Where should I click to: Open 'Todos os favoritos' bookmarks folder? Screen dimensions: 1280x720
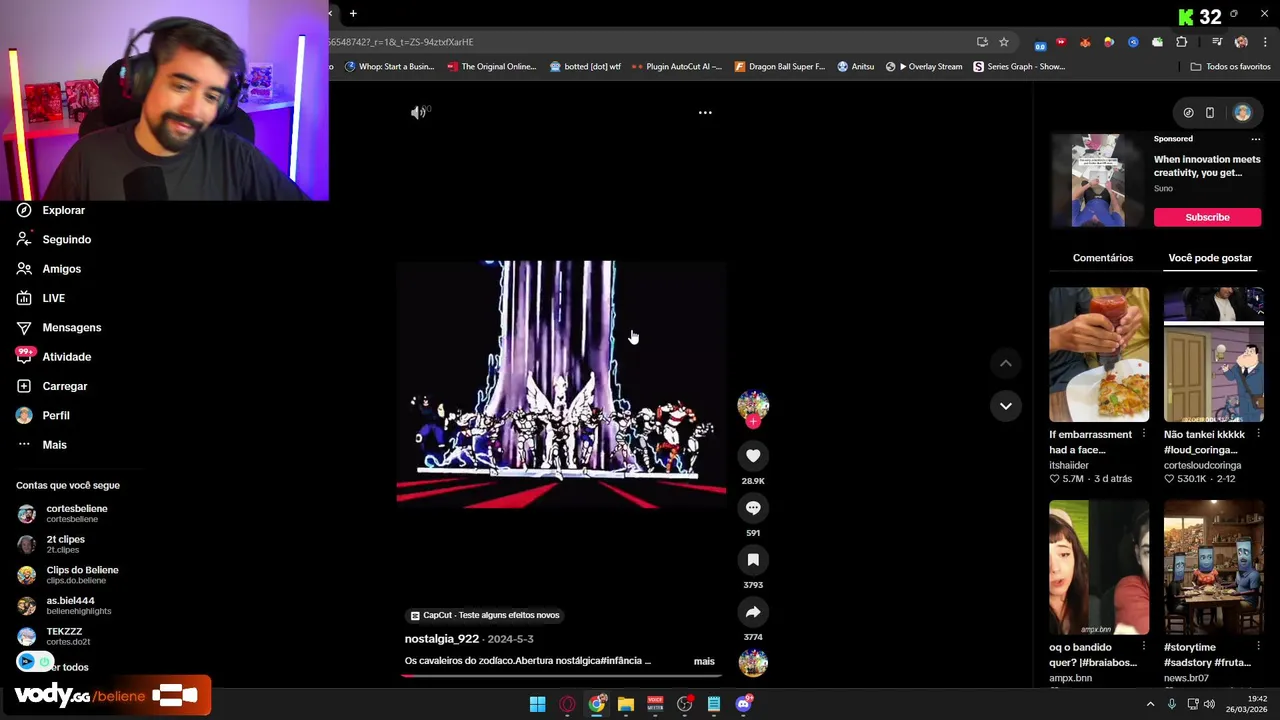[1230, 67]
